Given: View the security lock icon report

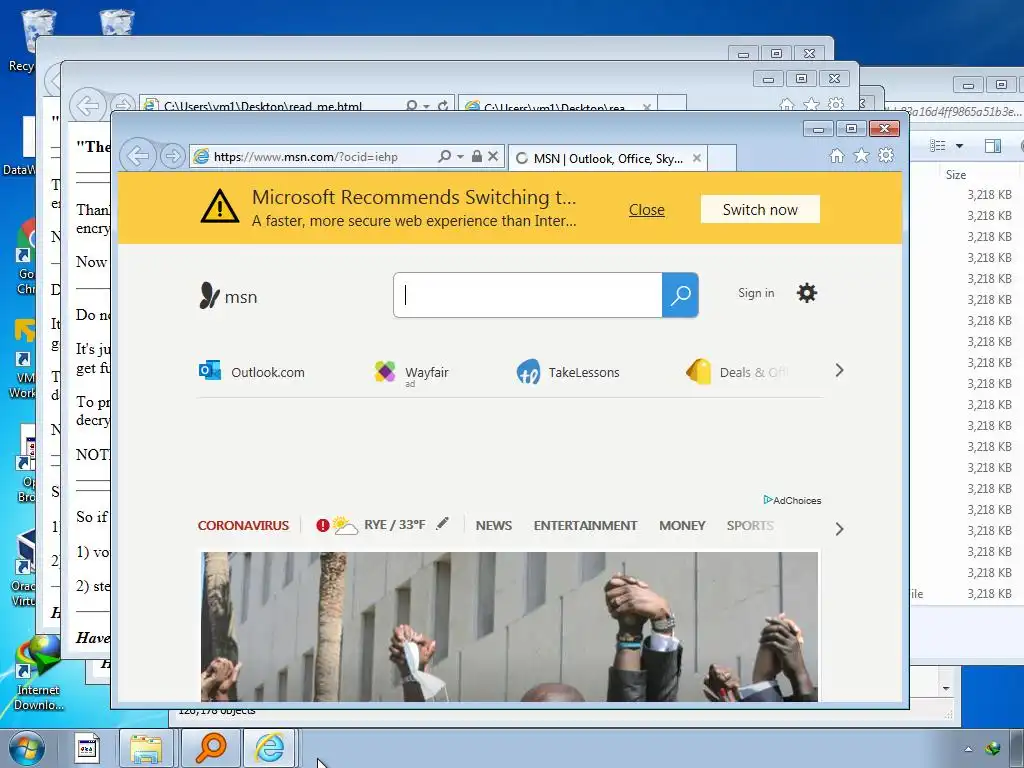Looking at the screenshot, I should pyautogui.click(x=477, y=157).
